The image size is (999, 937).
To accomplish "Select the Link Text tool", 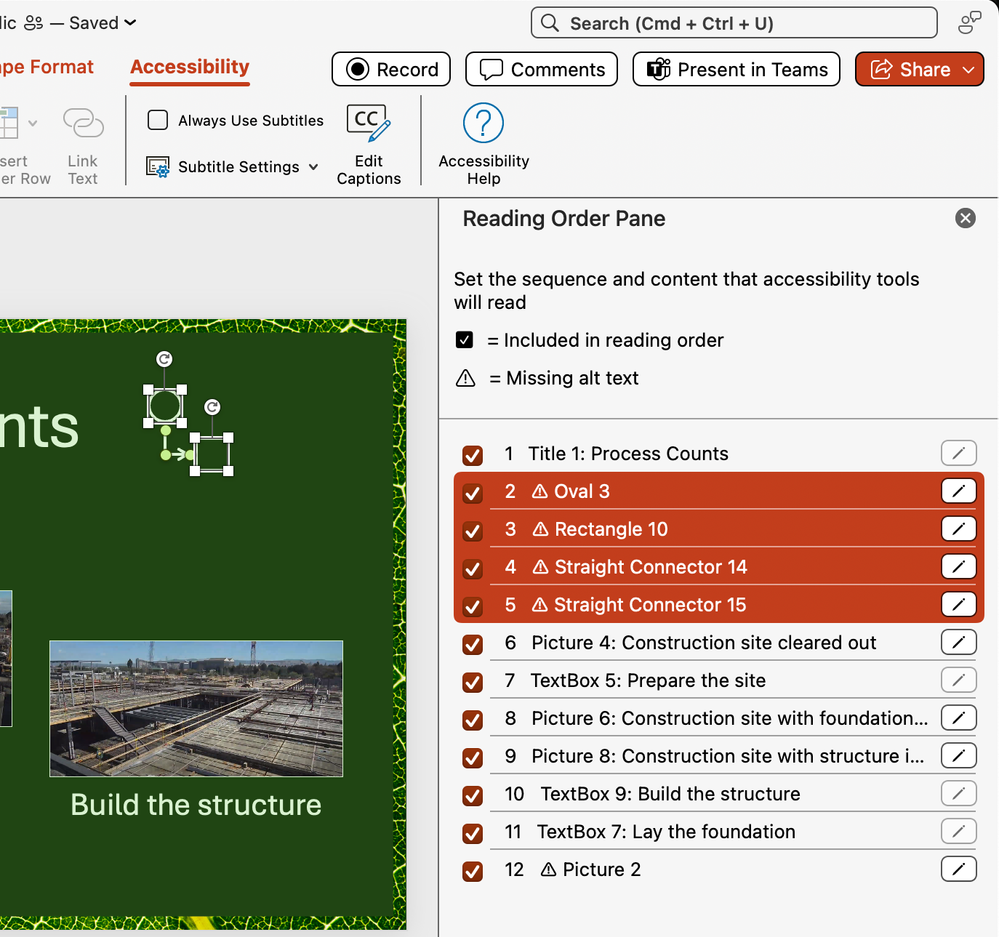I will pyautogui.click(x=82, y=142).
